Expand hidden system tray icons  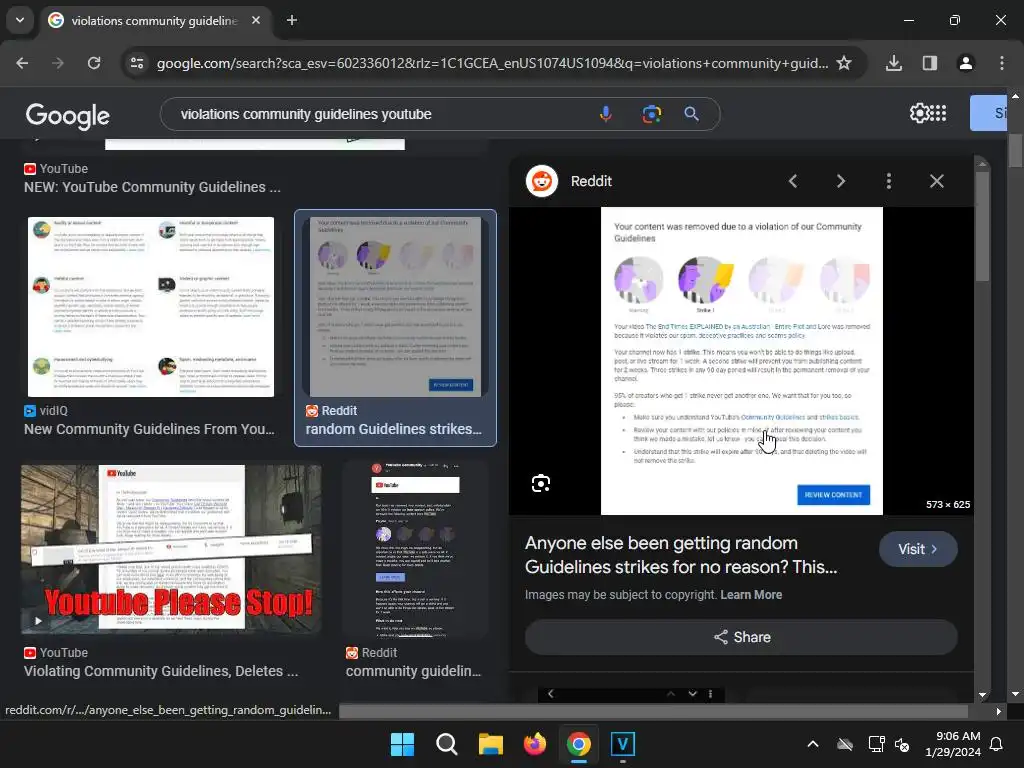812,744
